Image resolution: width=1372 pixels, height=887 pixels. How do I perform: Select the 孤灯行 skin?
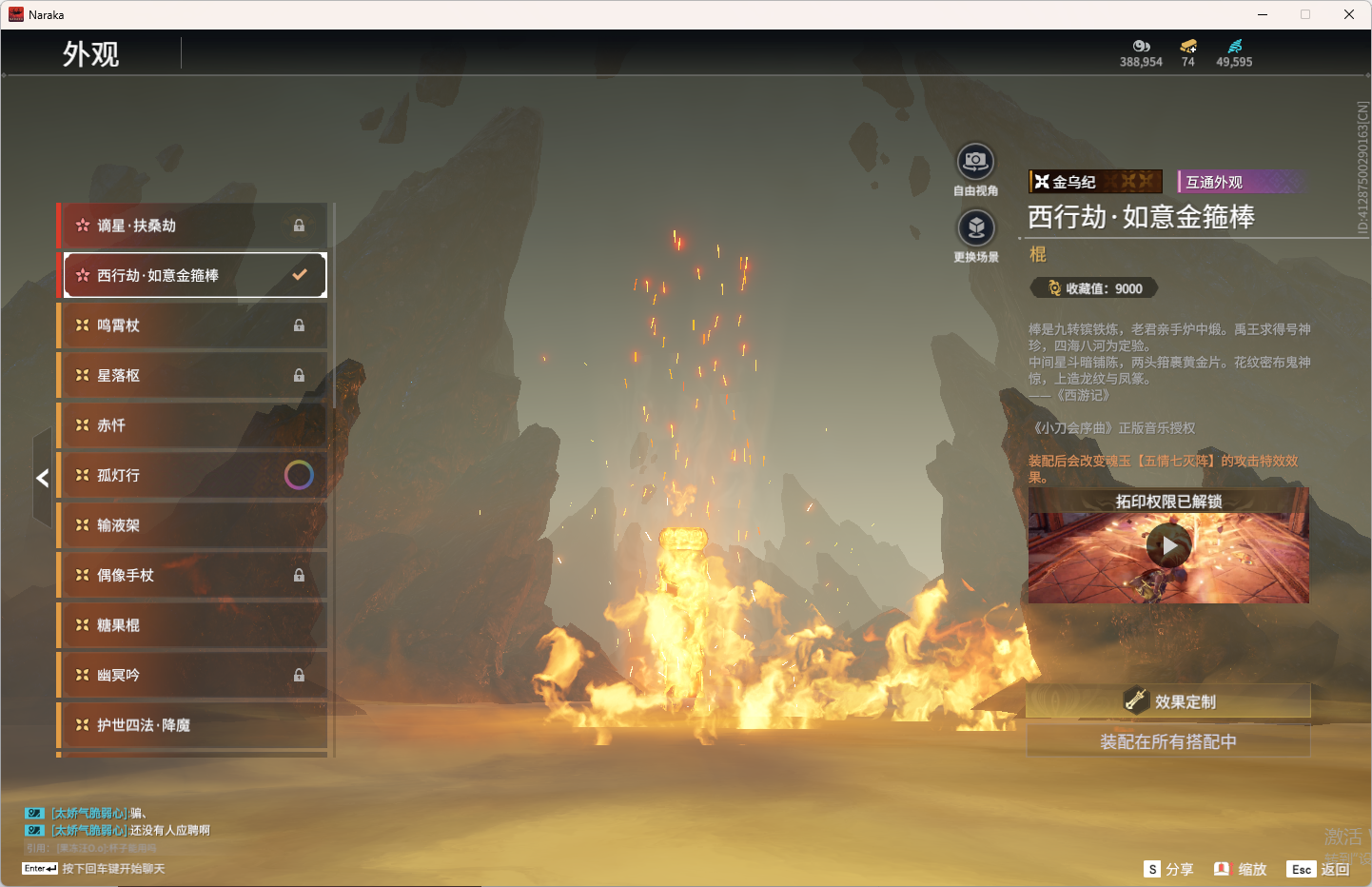coord(192,475)
